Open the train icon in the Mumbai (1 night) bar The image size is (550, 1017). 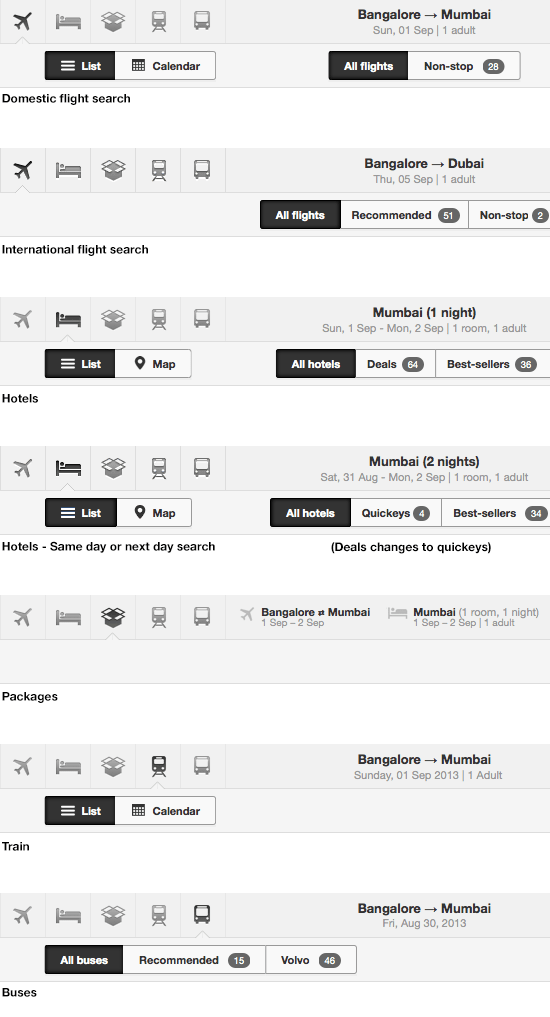pos(159,320)
